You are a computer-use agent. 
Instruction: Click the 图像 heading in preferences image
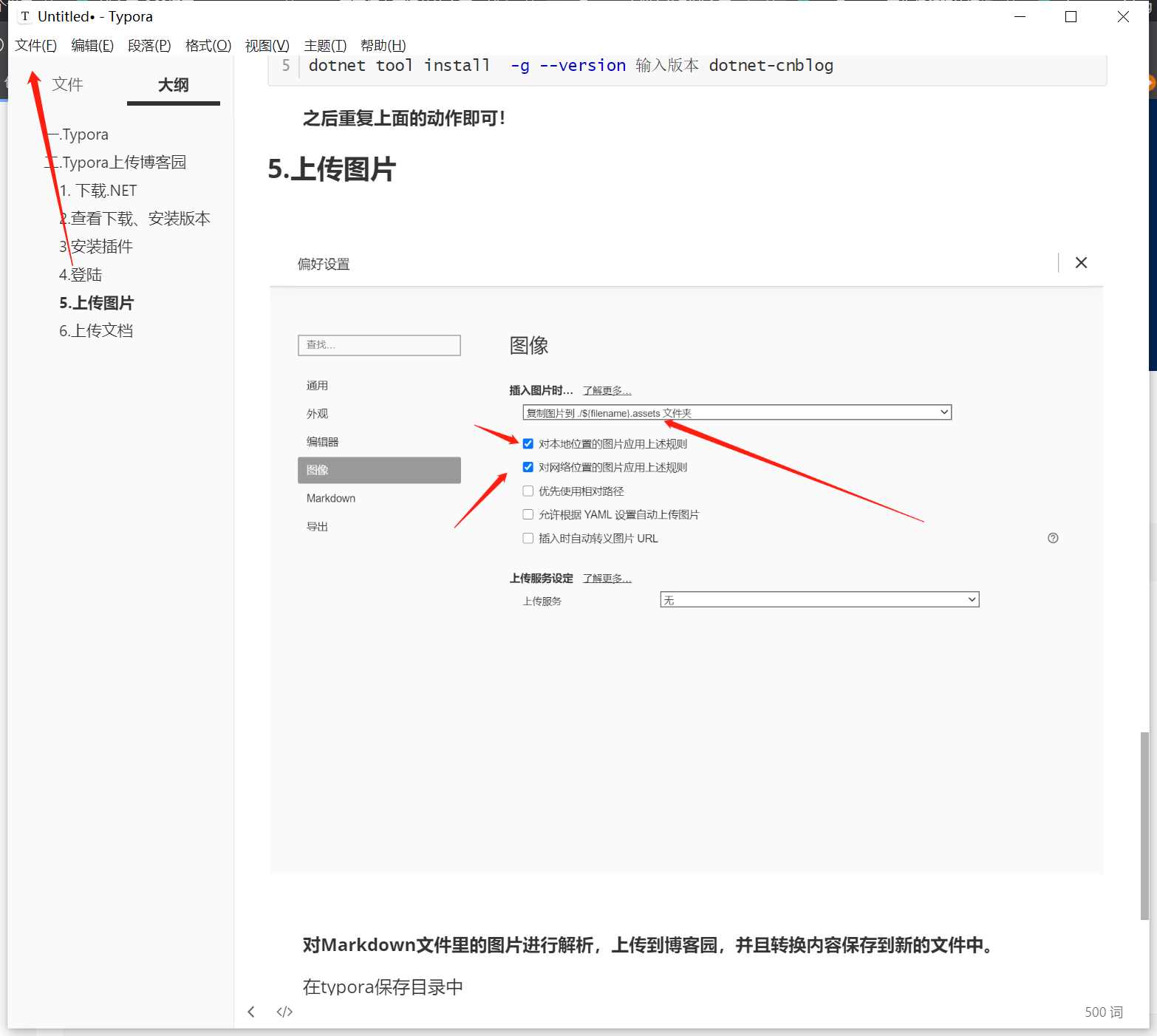click(x=529, y=346)
